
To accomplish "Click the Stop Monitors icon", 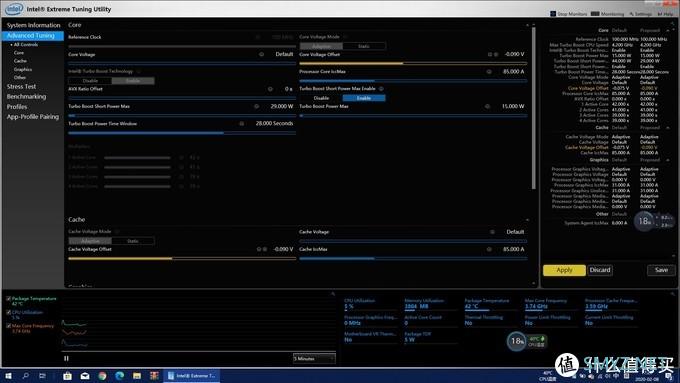I will pos(553,14).
